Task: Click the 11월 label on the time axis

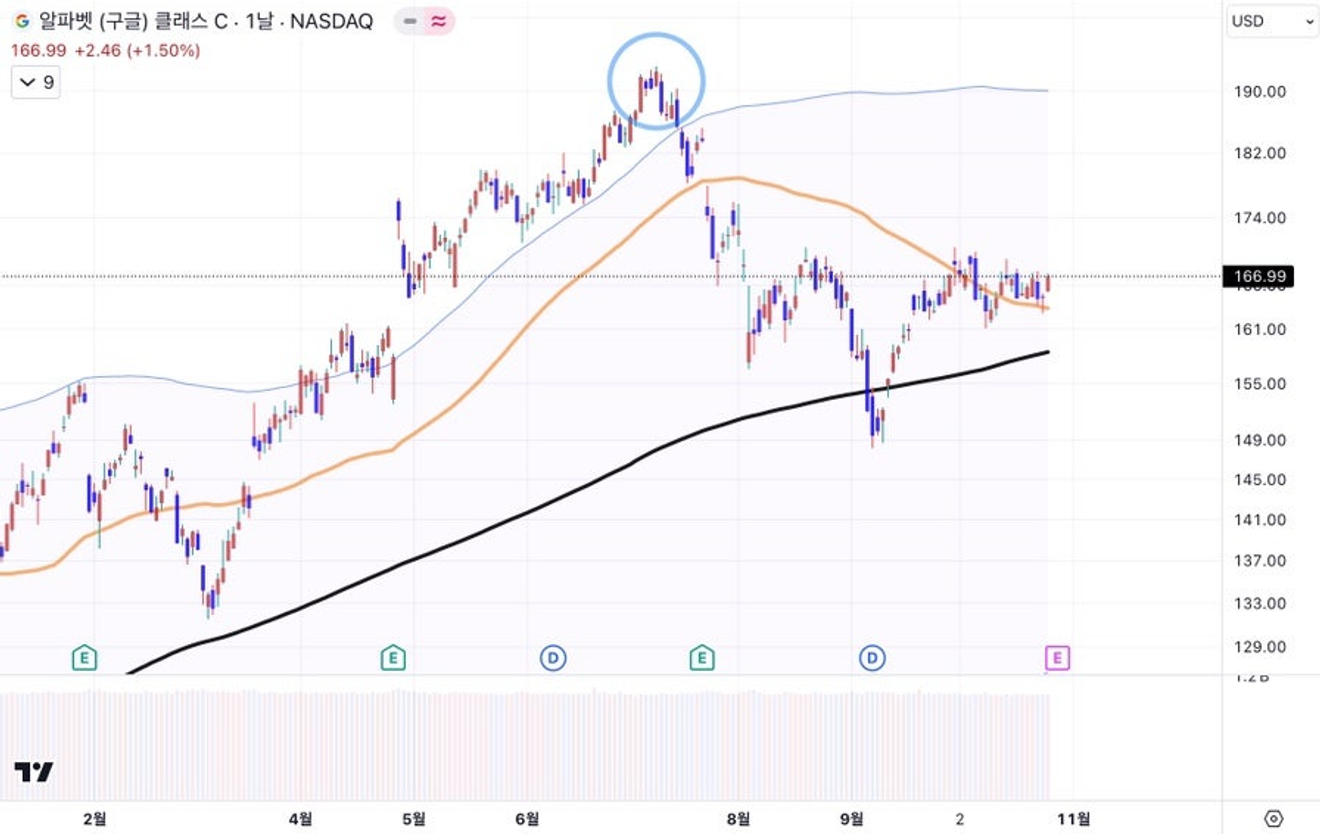Action: click(x=1074, y=819)
